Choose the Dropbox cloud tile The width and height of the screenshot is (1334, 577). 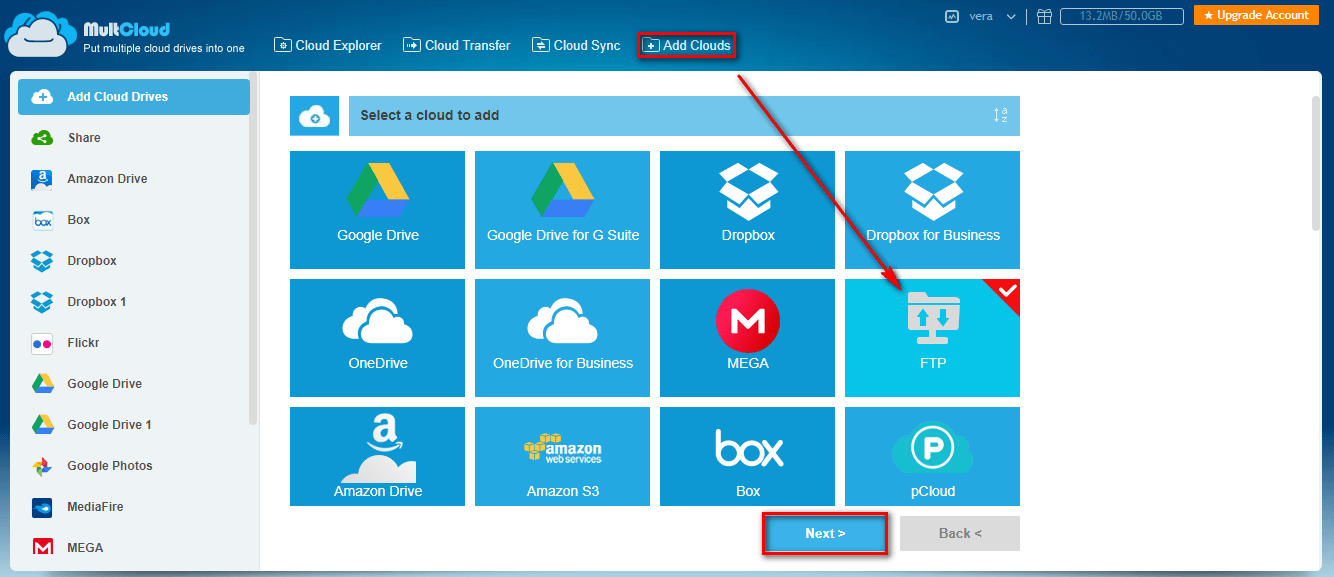pyautogui.click(x=747, y=210)
